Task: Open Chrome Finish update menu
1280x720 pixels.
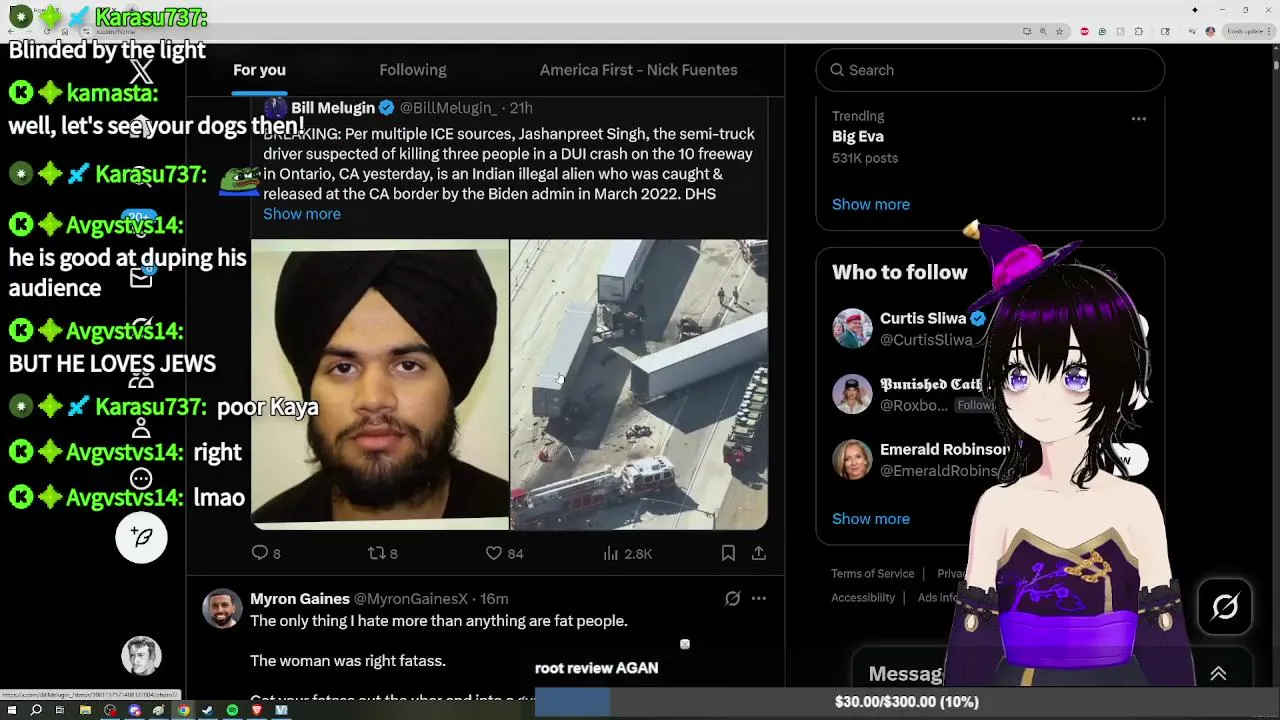Action: coord(1250,31)
